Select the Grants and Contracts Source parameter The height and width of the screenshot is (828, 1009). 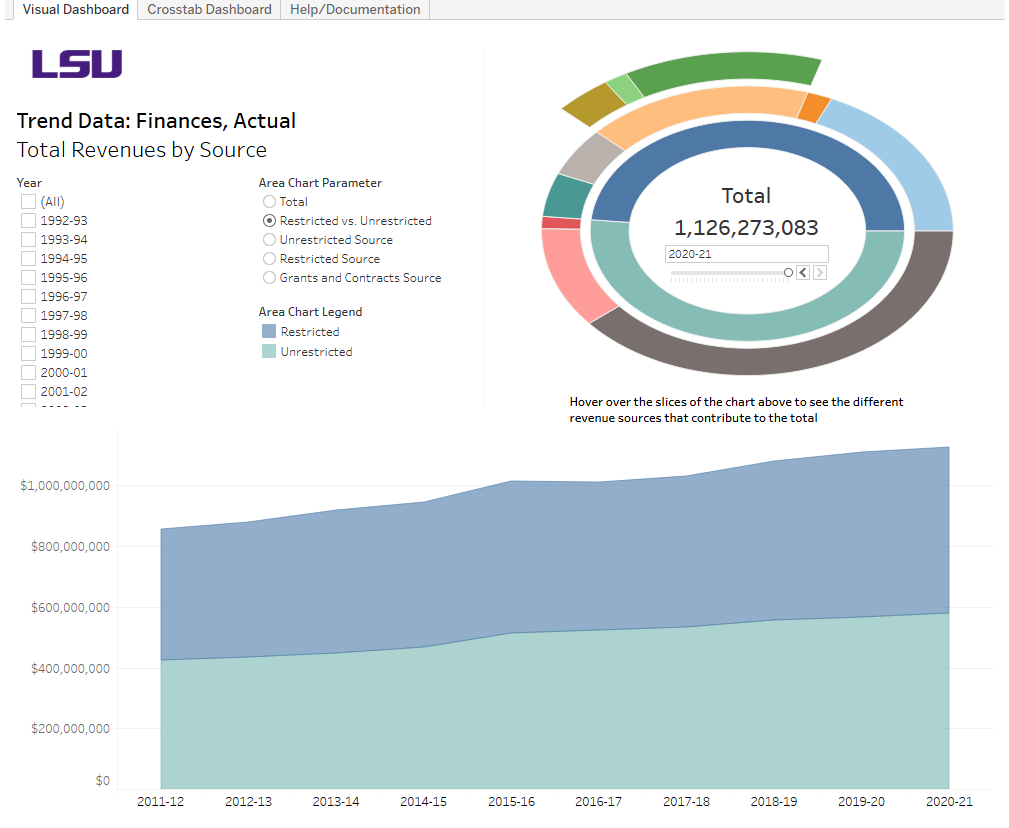click(x=268, y=277)
